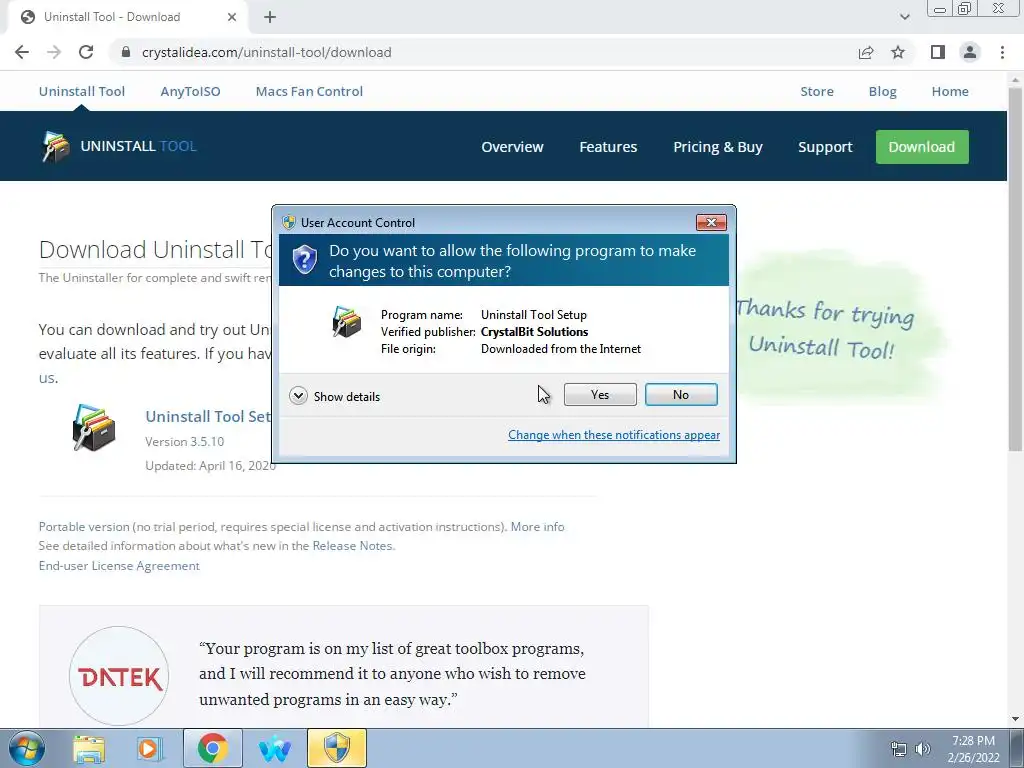Click the volume speaker tray icon
The height and width of the screenshot is (768, 1024).
922,749
